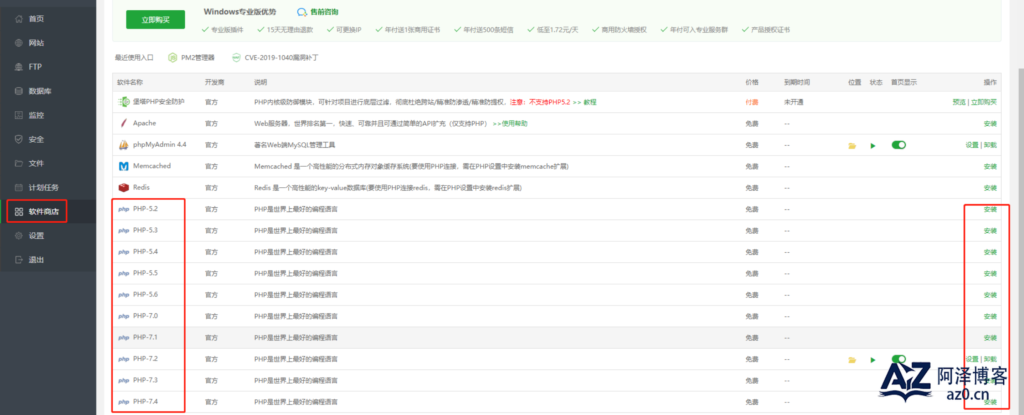Click the PHP-5.5 php icon
This screenshot has width=1024, height=415.
tap(123, 273)
